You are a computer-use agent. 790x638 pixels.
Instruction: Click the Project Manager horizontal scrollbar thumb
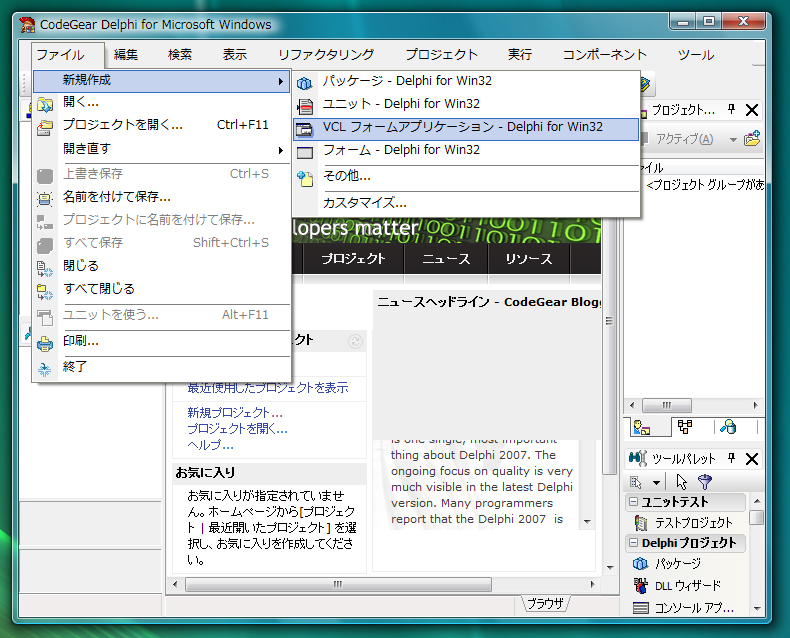tap(667, 405)
